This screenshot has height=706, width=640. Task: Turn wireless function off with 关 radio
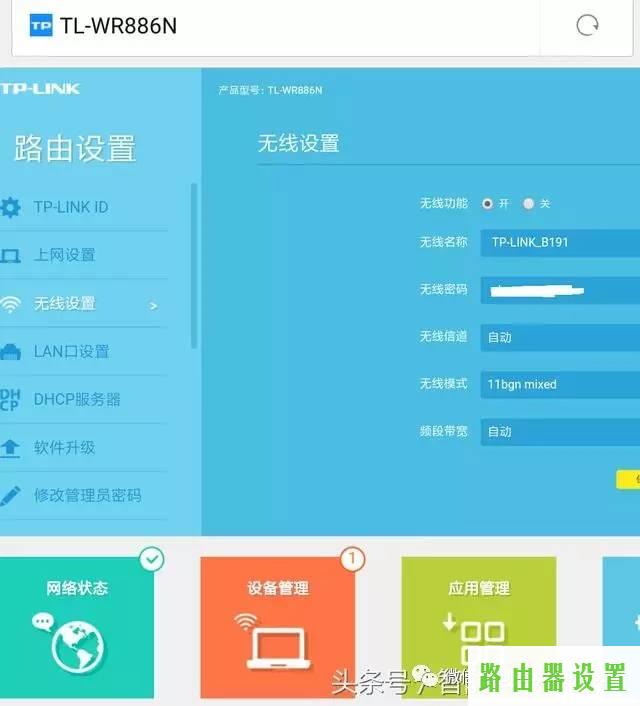[x=528, y=204]
